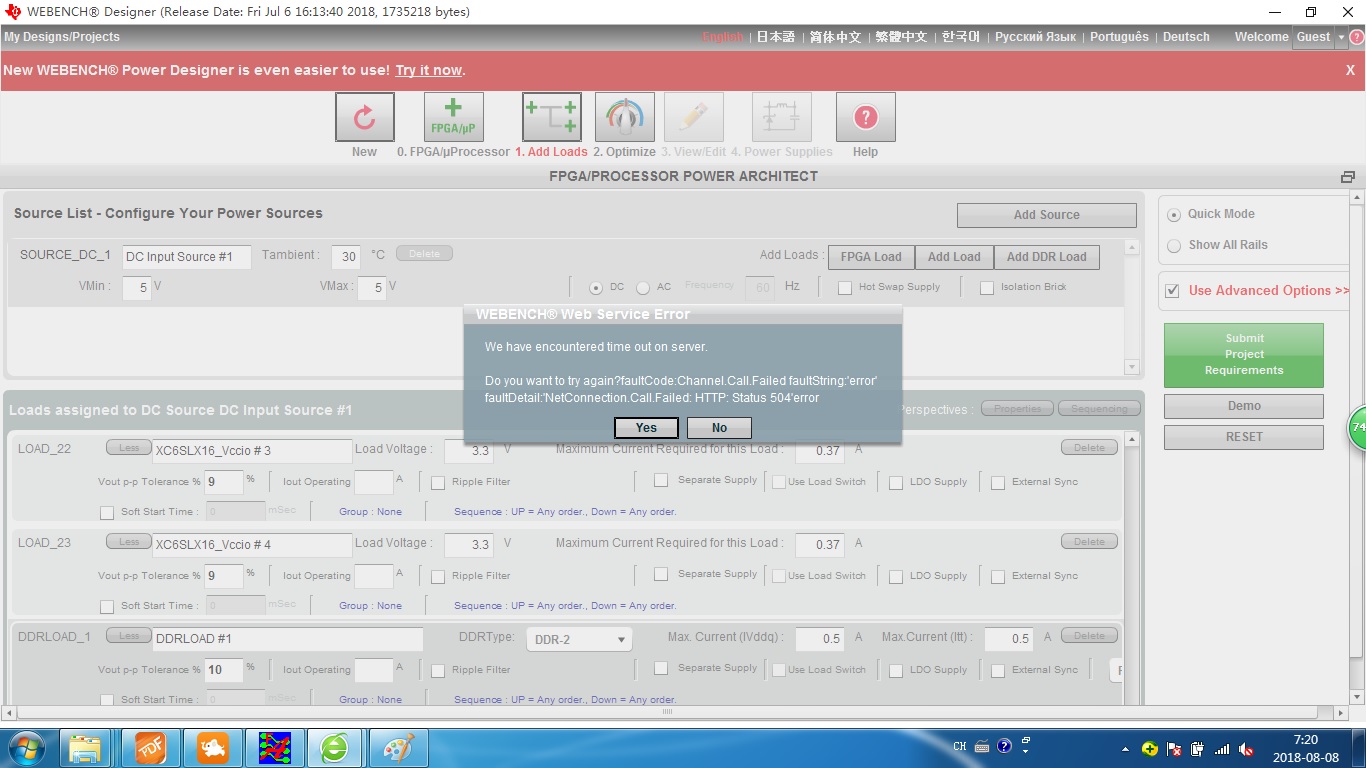Click No in the Web Service Error dialog

click(x=719, y=428)
